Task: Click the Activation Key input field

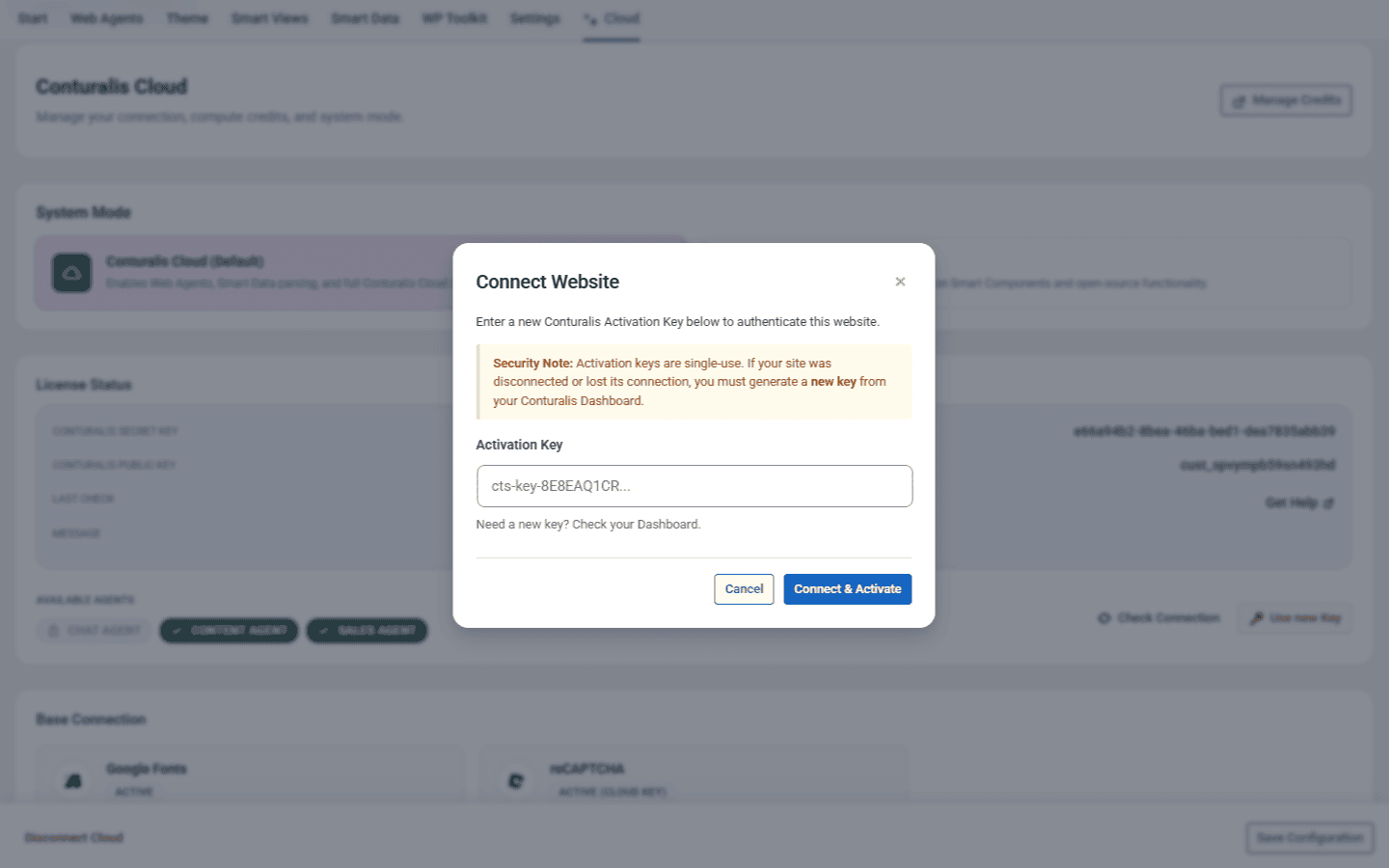Action: coord(694,486)
